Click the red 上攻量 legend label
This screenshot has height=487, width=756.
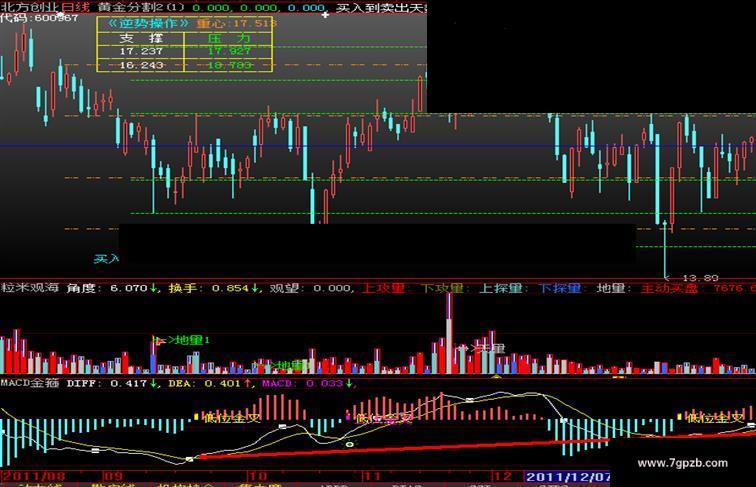click(383, 288)
